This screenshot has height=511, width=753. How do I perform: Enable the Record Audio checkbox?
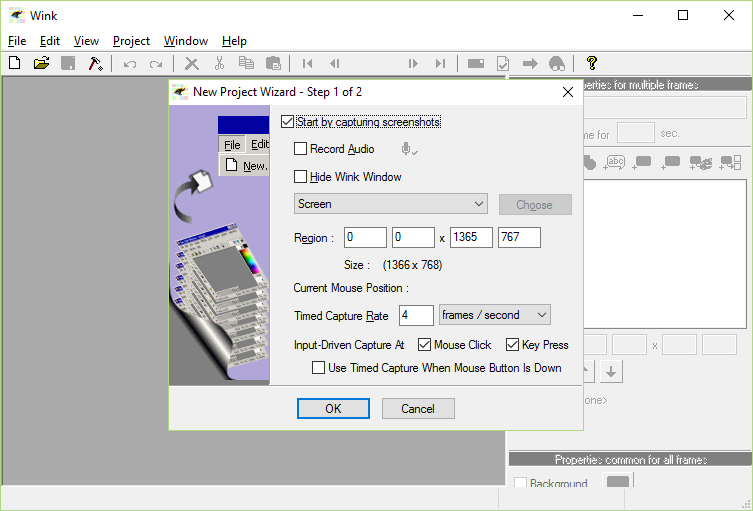300,149
